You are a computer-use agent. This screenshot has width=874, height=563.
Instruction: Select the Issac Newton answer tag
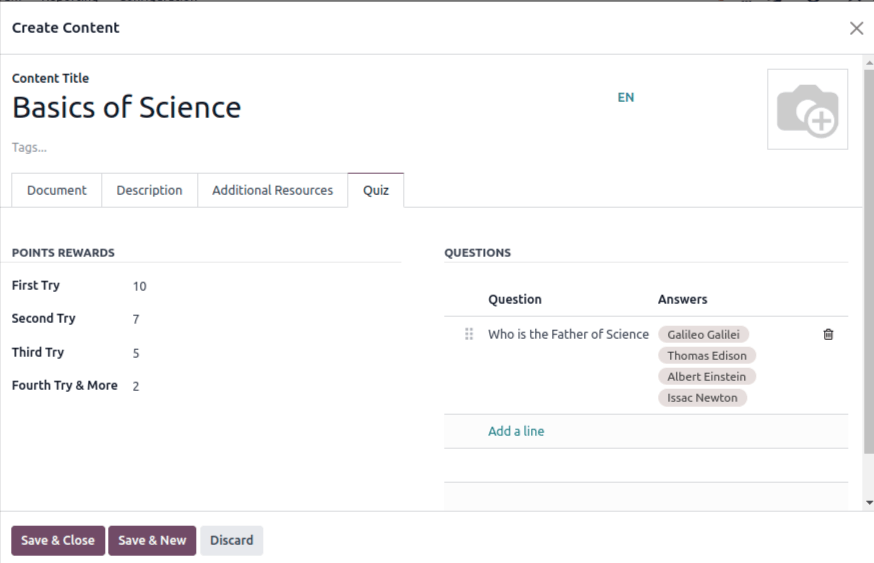[x=702, y=398]
